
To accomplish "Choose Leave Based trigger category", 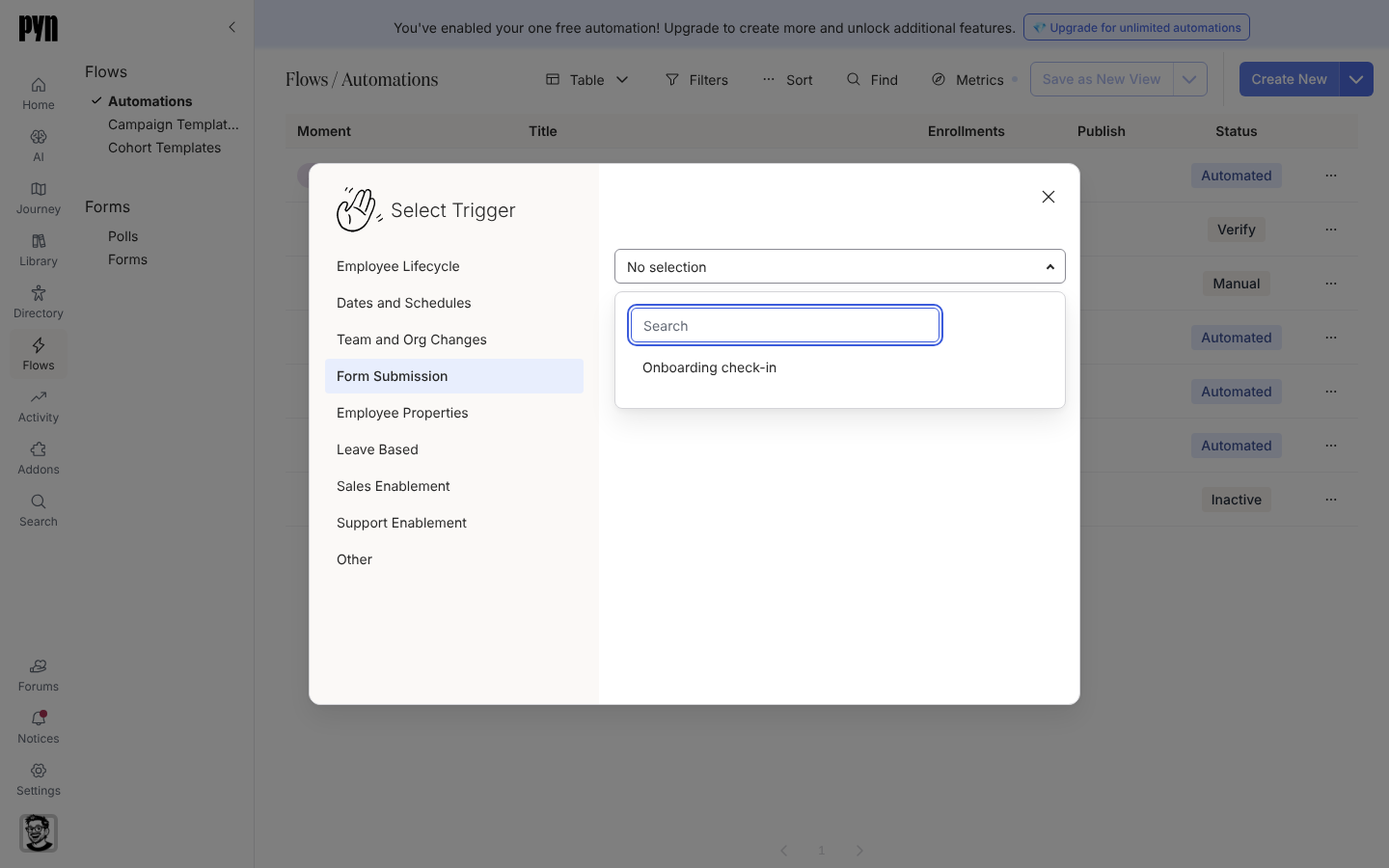I will tap(454, 449).
